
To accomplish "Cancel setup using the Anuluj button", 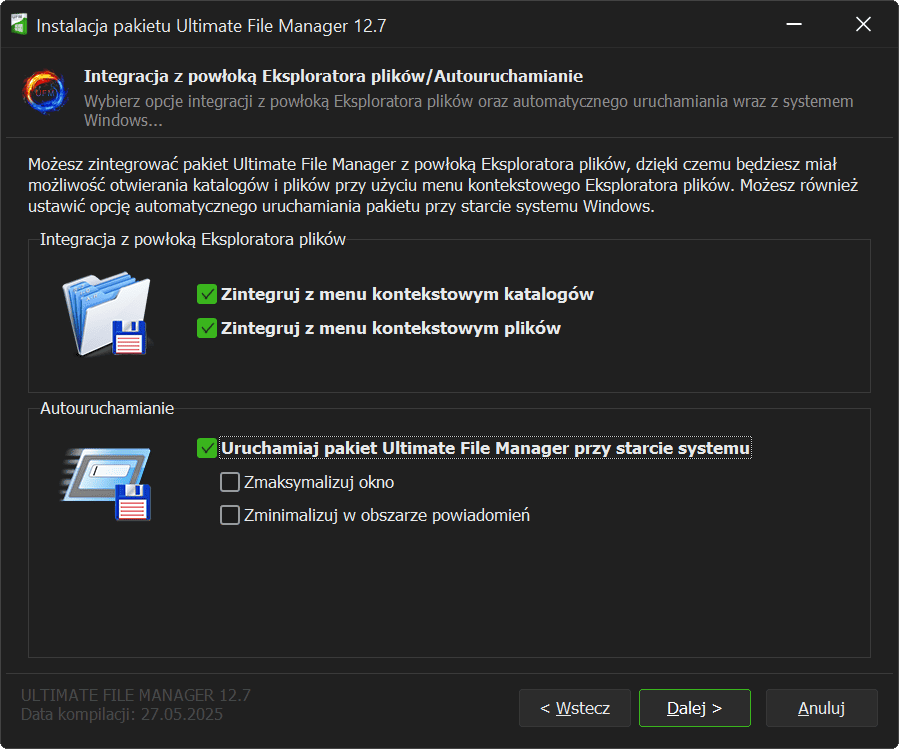I will pos(821,708).
